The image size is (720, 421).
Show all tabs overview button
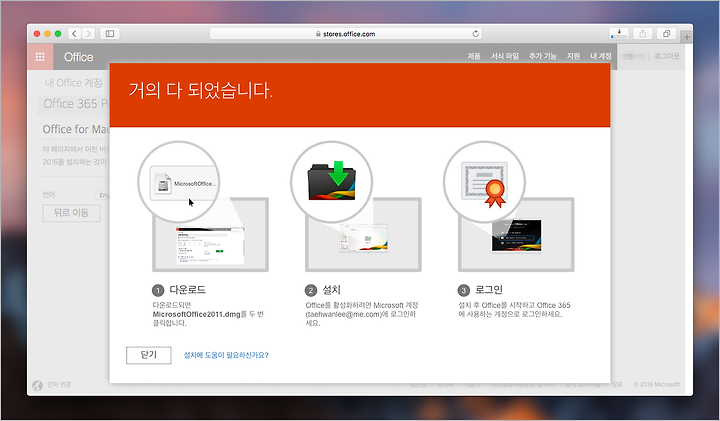pos(666,34)
